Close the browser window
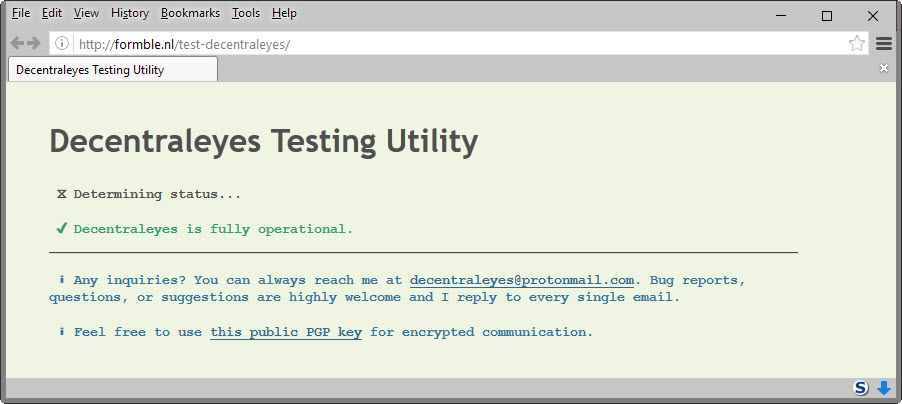902x404 pixels. [x=873, y=16]
